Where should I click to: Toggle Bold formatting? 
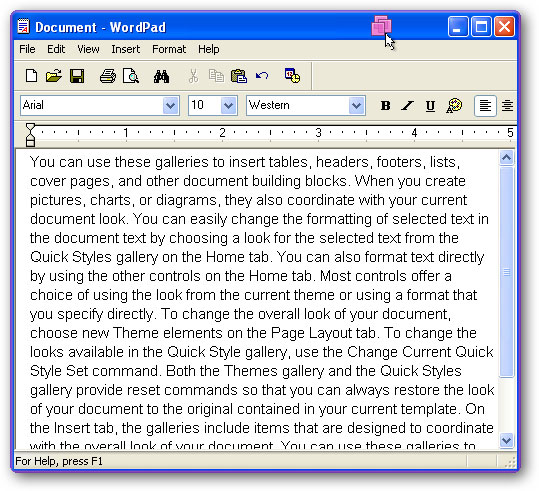point(385,106)
